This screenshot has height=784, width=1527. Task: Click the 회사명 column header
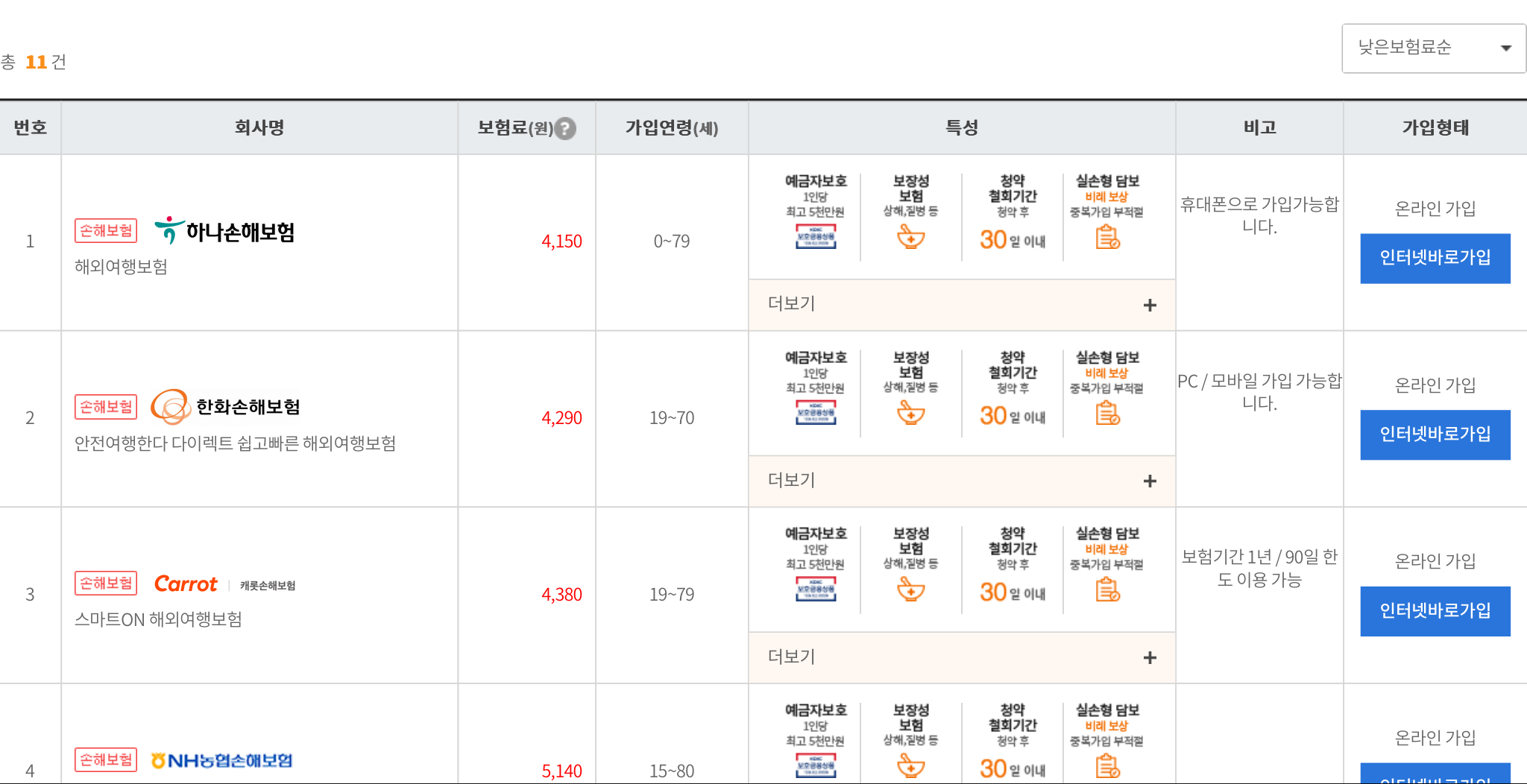pyautogui.click(x=259, y=128)
